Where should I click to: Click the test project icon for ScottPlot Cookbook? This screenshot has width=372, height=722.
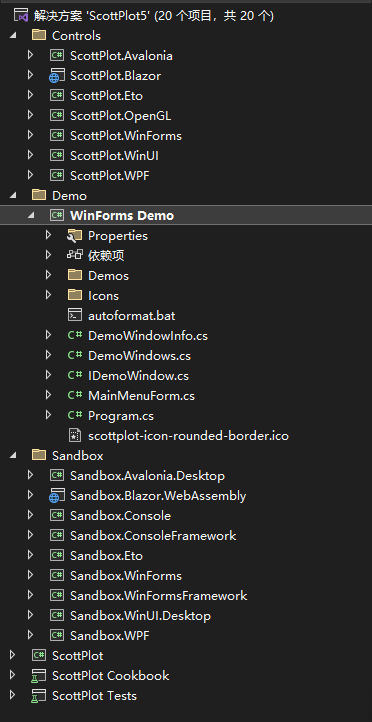point(39,676)
